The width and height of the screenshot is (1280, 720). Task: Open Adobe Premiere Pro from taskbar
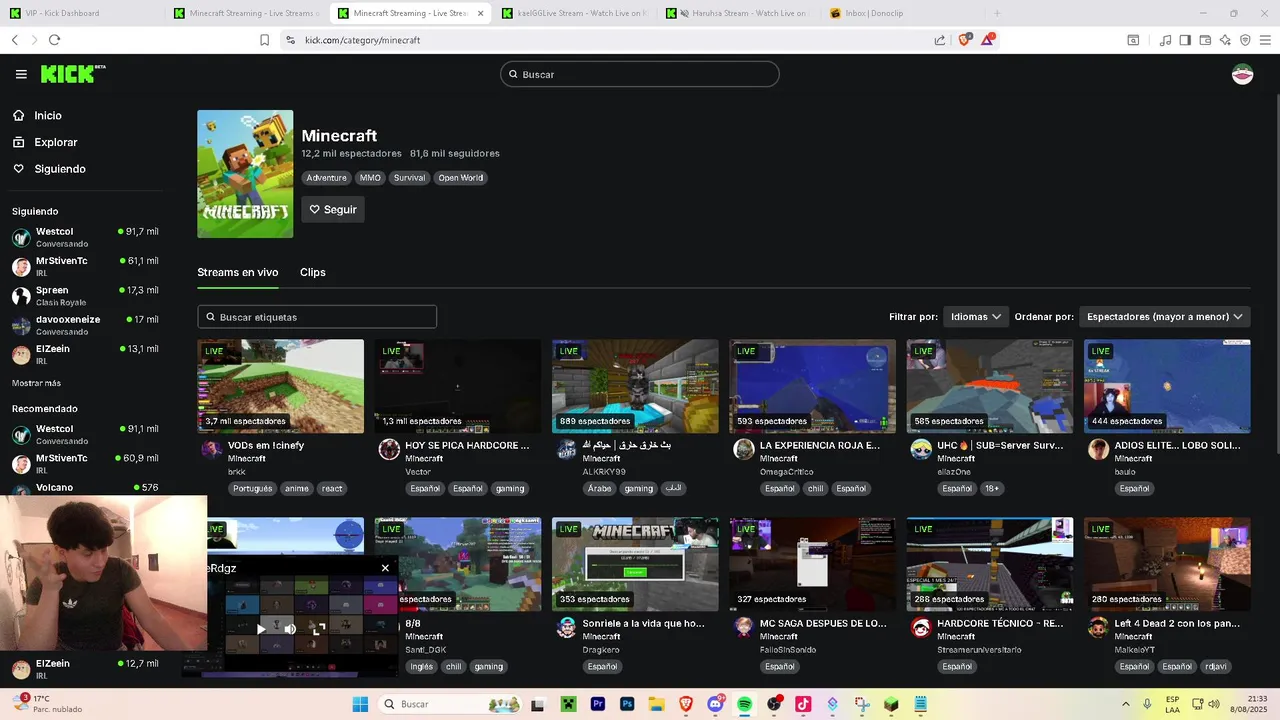[x=598, y=704]
